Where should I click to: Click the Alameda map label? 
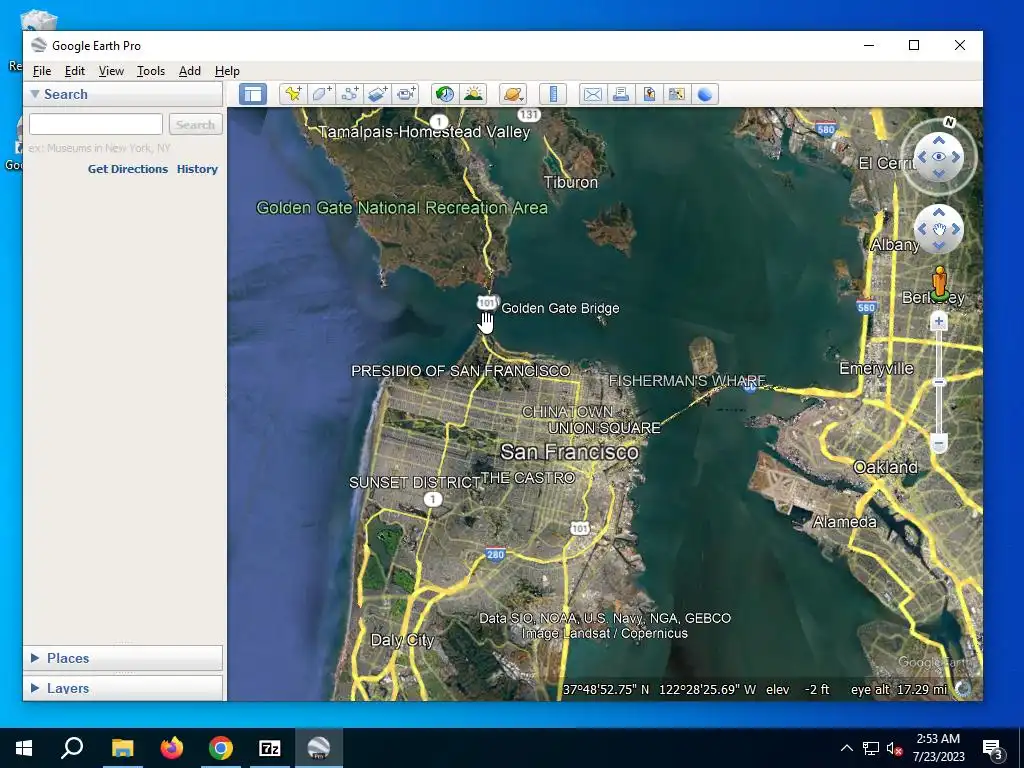(844, 522)
